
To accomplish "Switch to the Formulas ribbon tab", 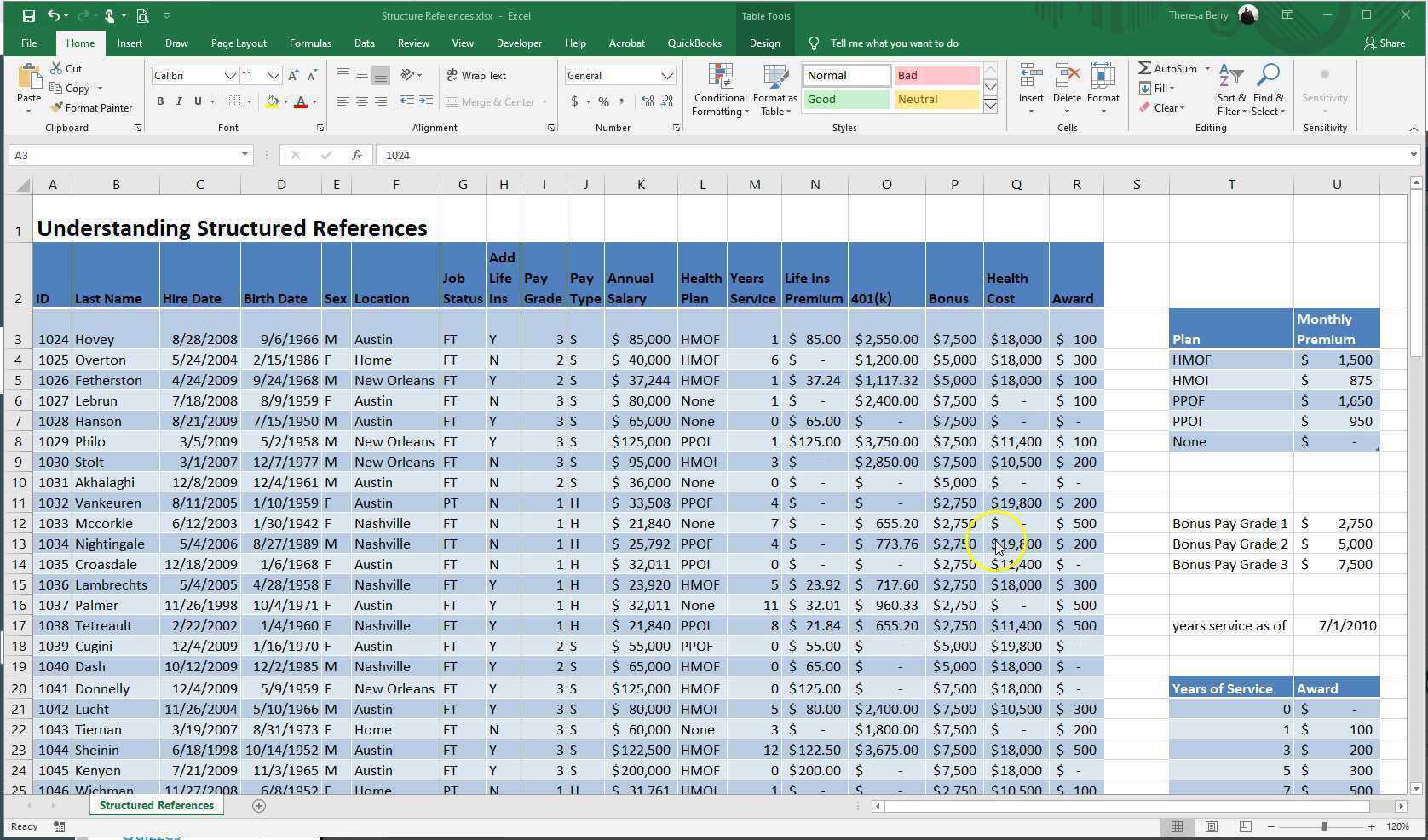I will pyautogui.click(x=310, y=43).
